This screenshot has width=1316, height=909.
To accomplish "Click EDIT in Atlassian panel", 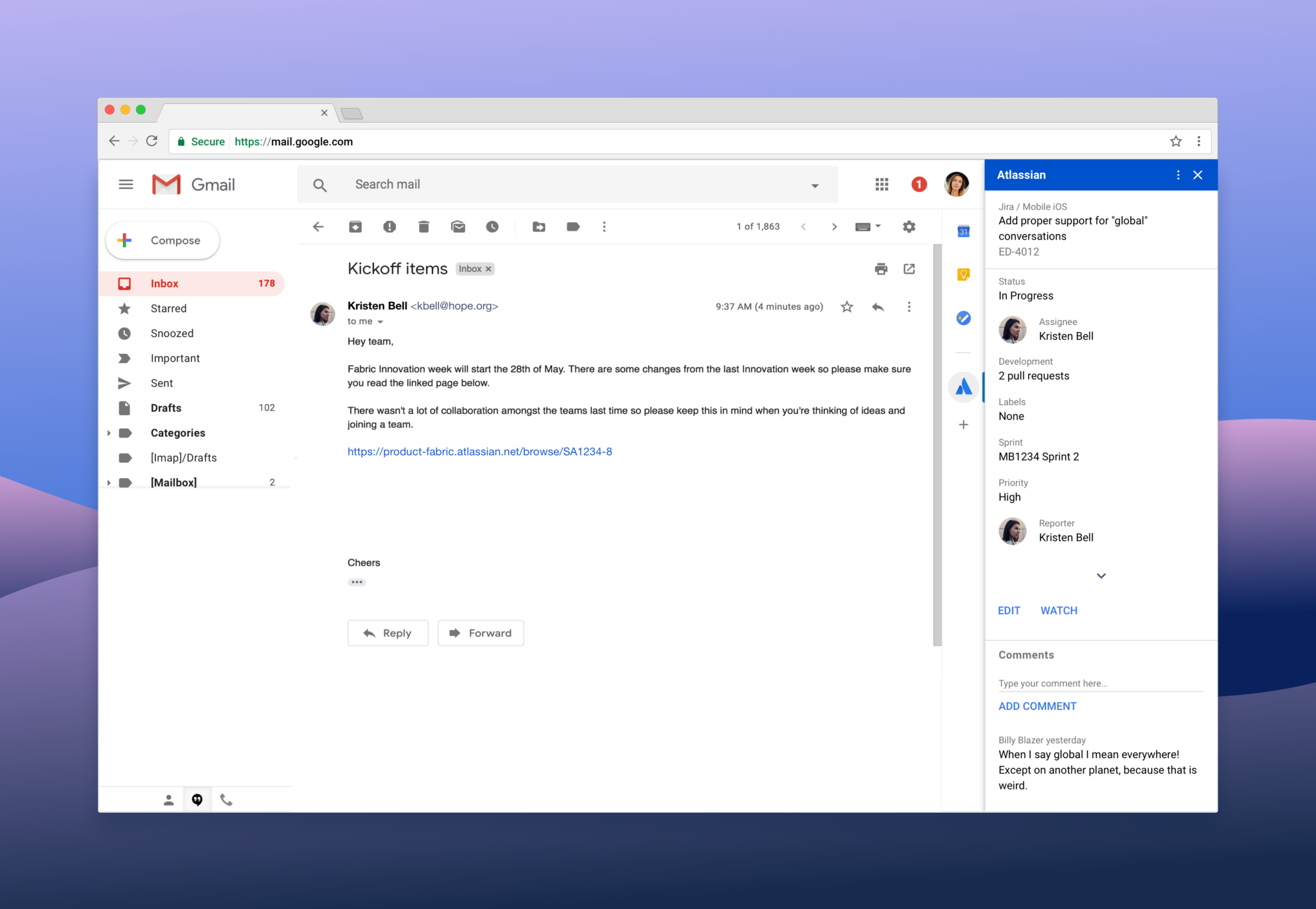I will coord(1009,610).
